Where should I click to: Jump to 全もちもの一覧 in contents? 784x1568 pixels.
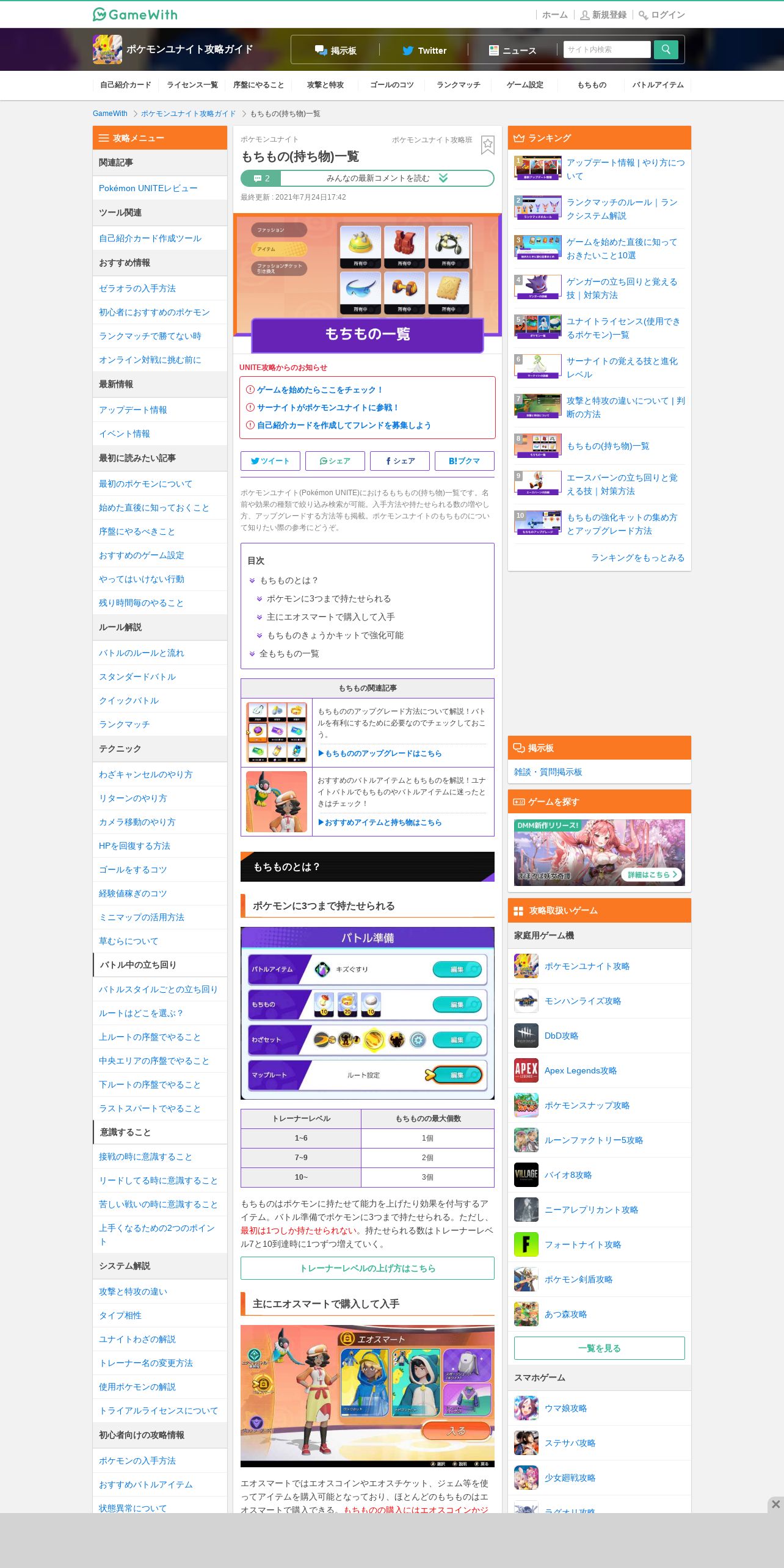pos(289,653)
